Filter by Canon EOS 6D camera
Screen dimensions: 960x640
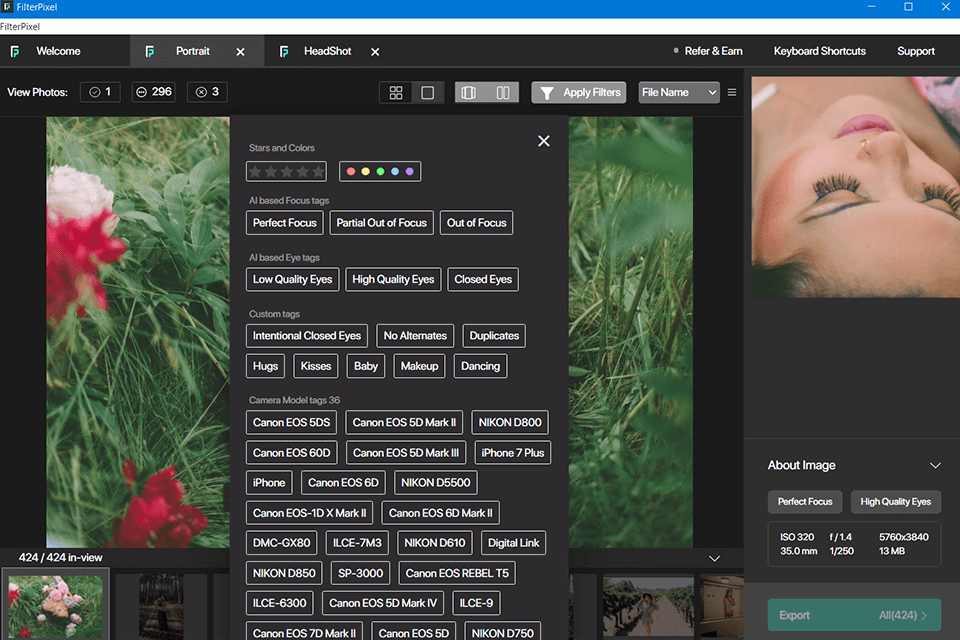343,483
